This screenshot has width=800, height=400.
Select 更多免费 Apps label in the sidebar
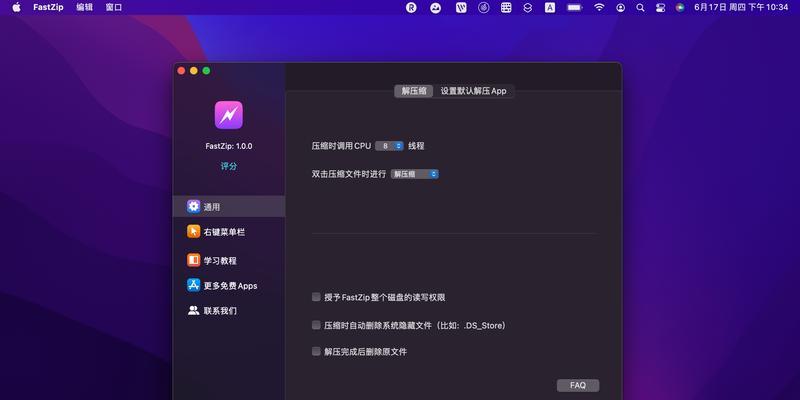tap(231, 286)
